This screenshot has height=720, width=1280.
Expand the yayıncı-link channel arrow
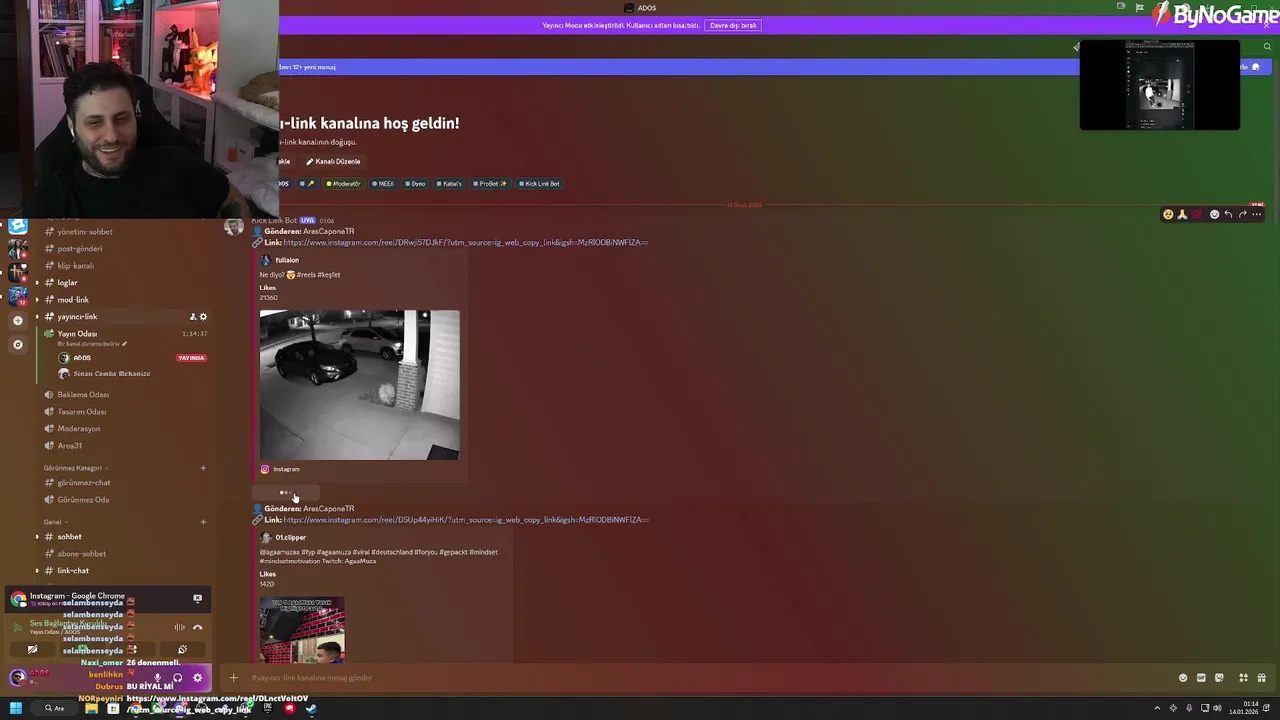tap(37, 316)
